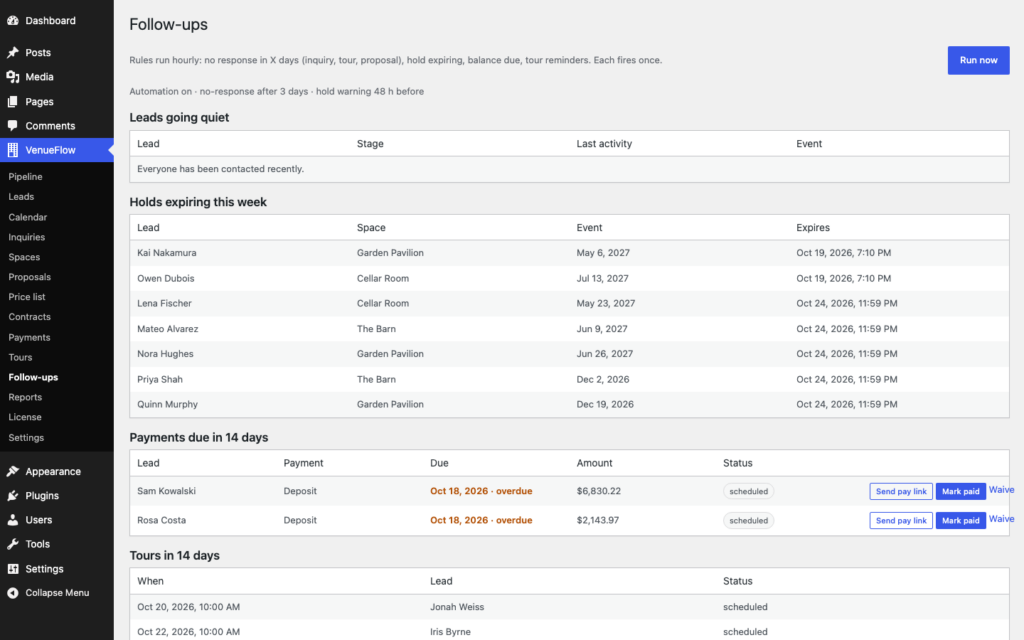
Task: Open the Price list page
Action: pyautogui.click(x=27, y=296)
